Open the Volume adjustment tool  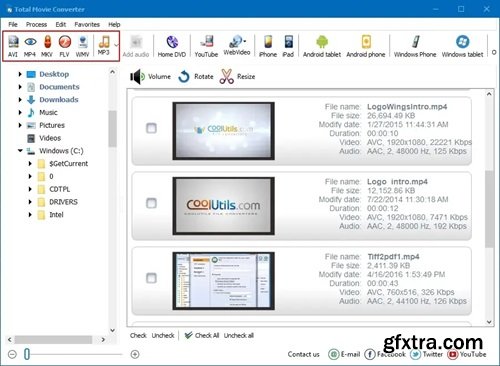pyautogui.click(x=150, y=77)
